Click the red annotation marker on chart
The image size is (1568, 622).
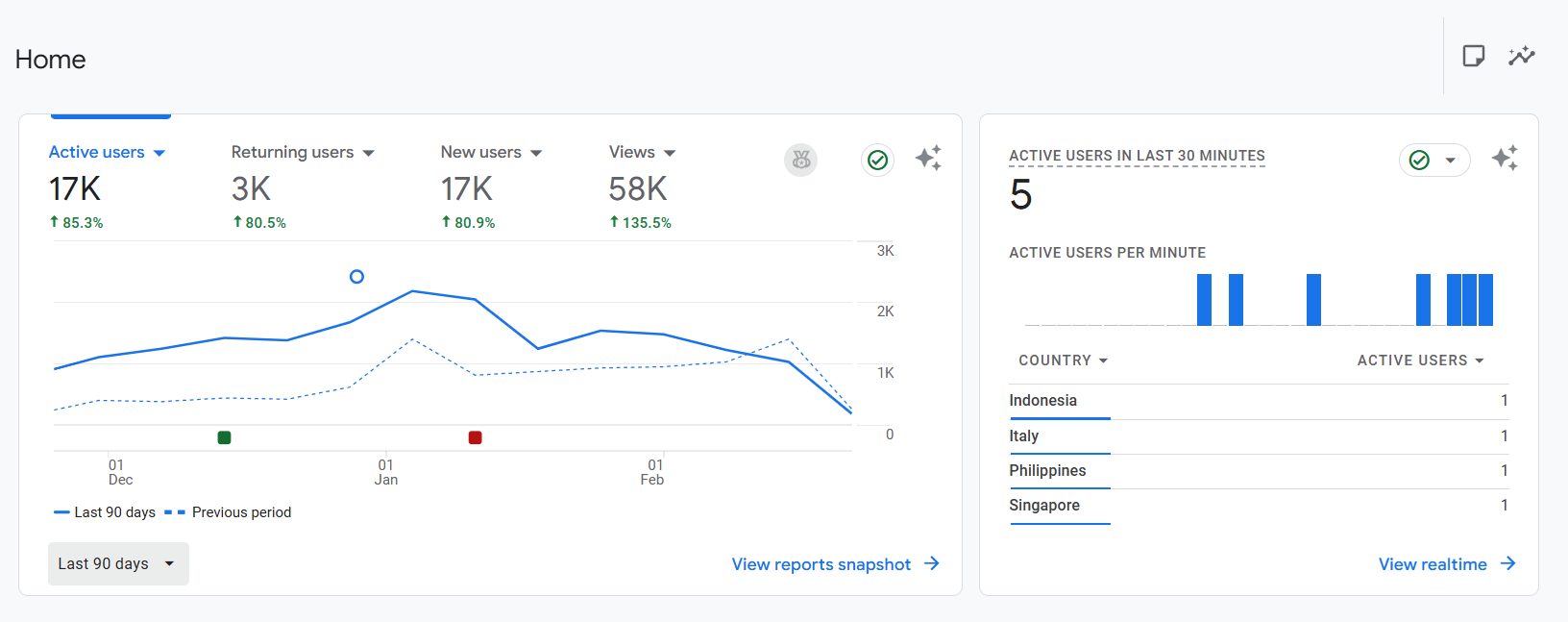click(475, 437)
